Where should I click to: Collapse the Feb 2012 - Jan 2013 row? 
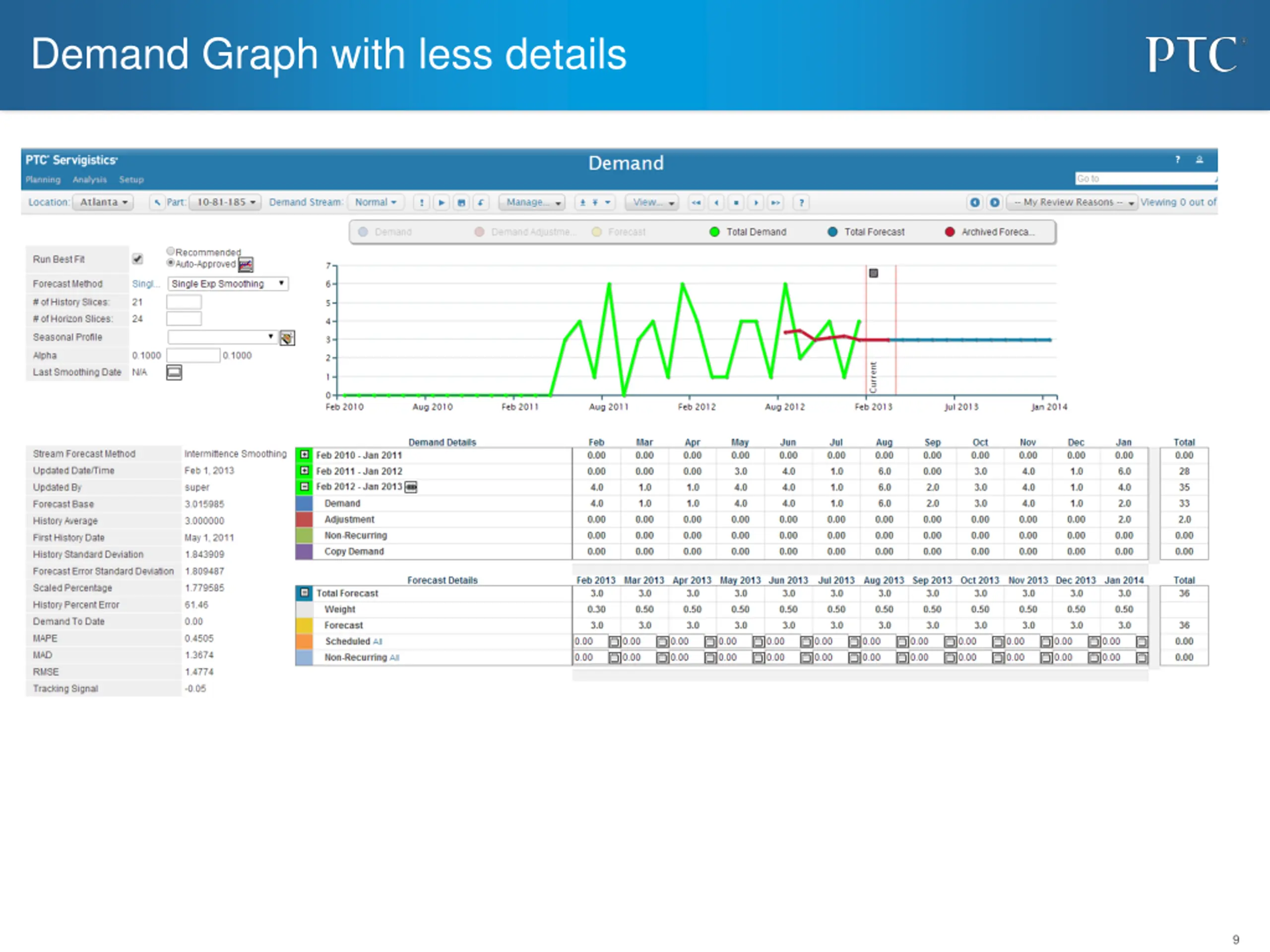pyautogui.click(x=304, y=486)
